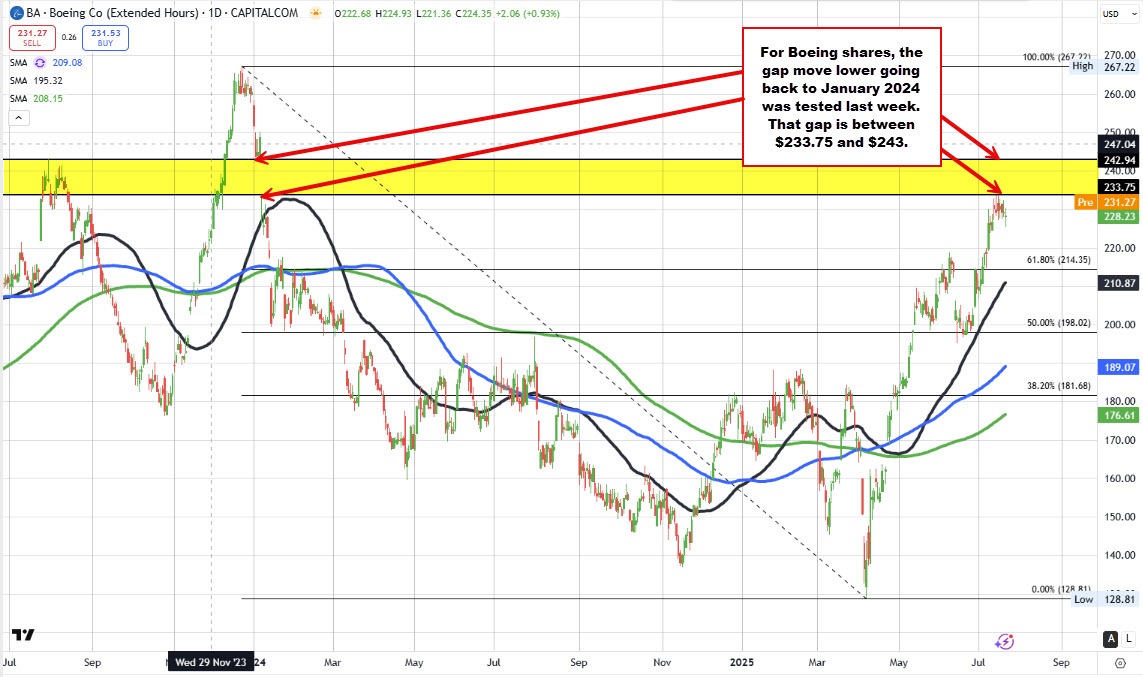Click the 2025 label on the time axis
Image resolution: width=1143 pixels, height=677 pixels.
tap(742, 662)
